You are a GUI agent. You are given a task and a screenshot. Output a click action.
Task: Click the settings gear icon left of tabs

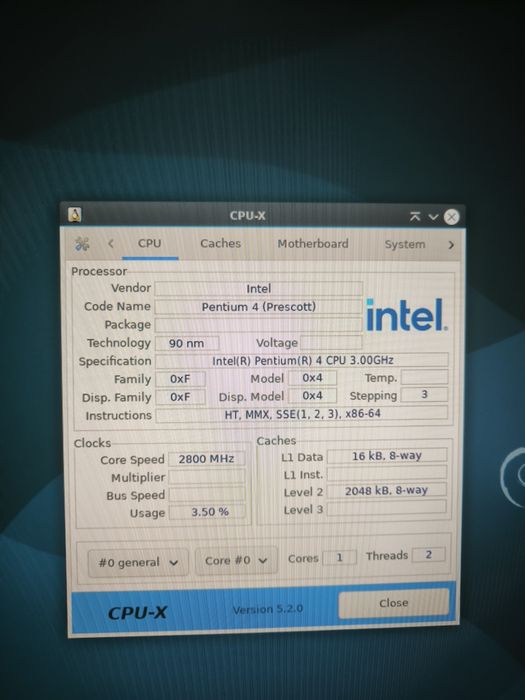(82, 244)
